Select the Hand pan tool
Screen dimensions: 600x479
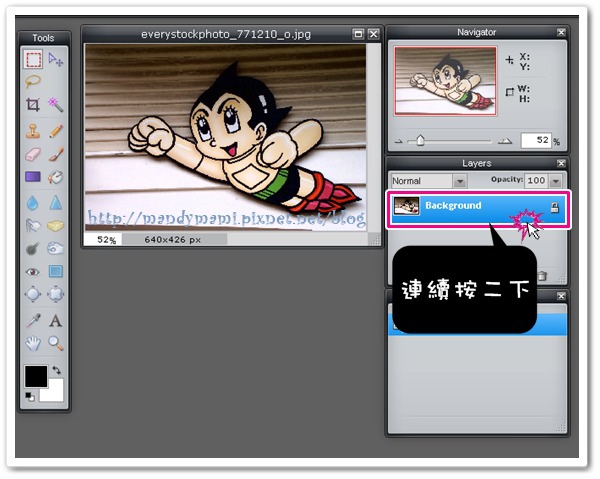click(33, 343)
